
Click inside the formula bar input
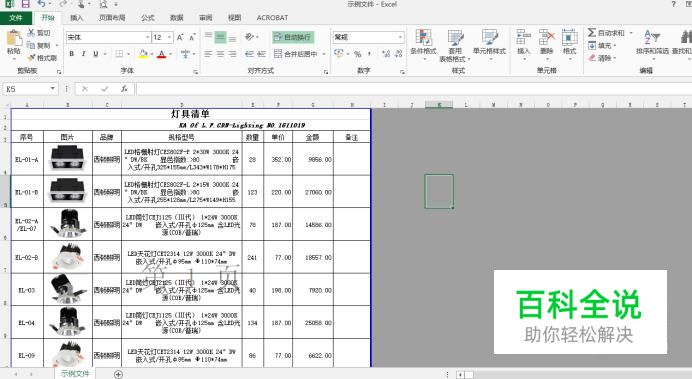pyautogui.click(x=414, y=89)
